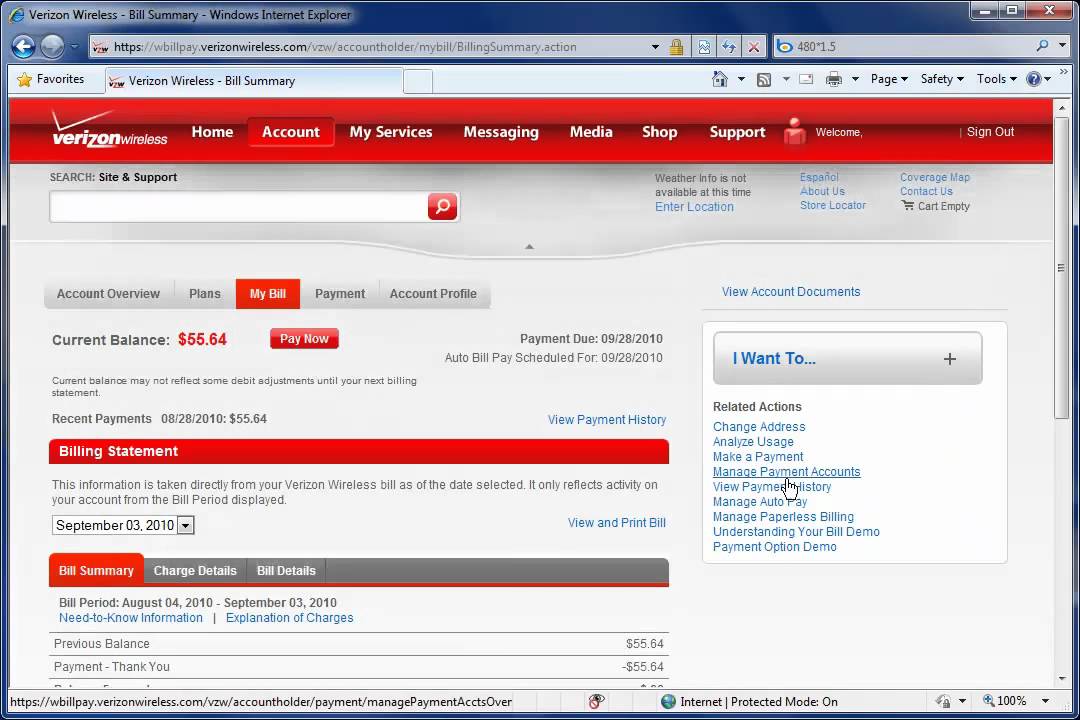Open Messaging navigation item
1080x720 pixels.
(x=501, y=132)
